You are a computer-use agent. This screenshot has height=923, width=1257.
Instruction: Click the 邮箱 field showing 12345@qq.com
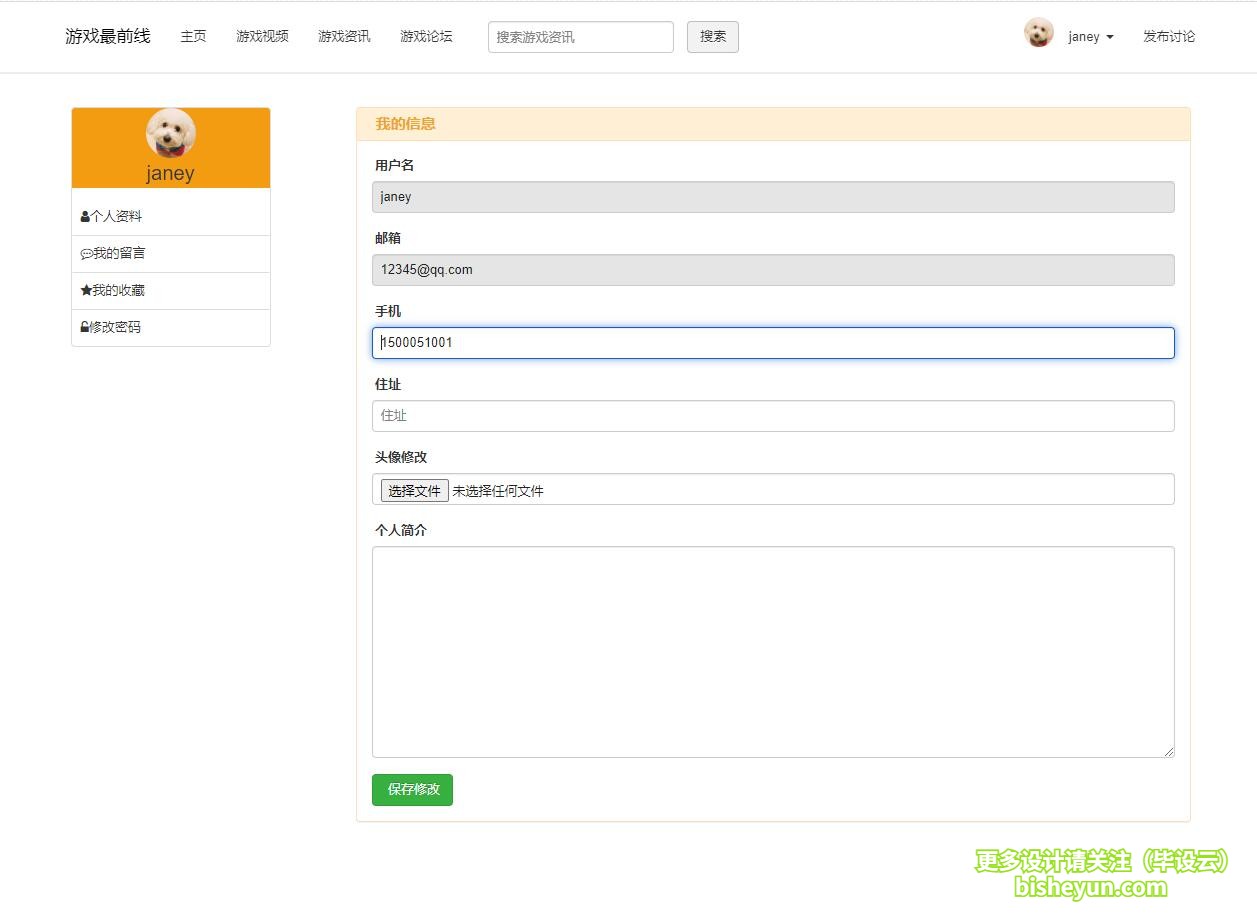pyautogui.click(x=773, y=270)
